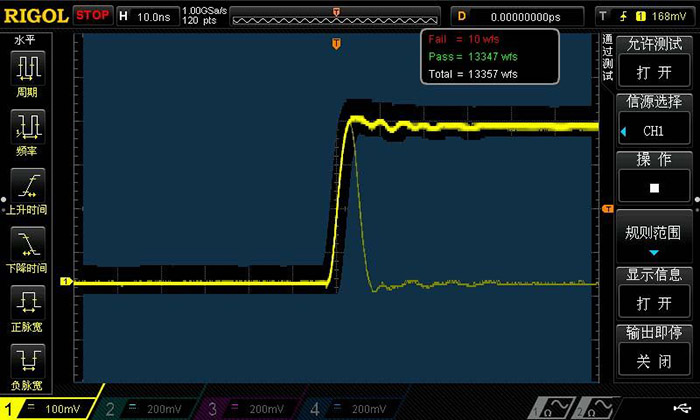Add the 上升时间 rise time measurement
This screenshot has height=420, width=700.
pyautogui.click(x=27, y=189)
